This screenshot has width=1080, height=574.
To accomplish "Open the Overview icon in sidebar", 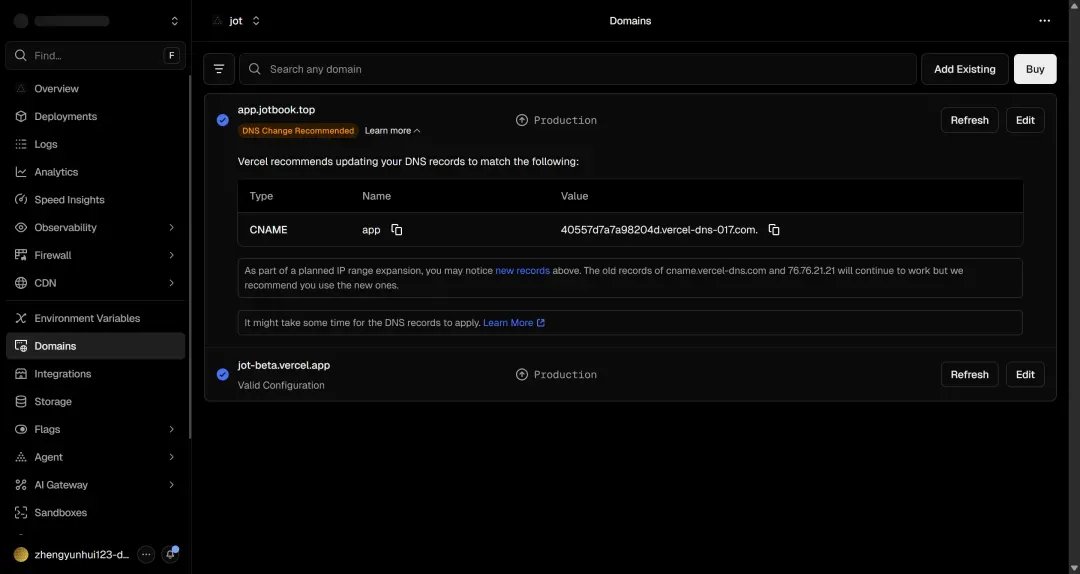I will 21,89.
